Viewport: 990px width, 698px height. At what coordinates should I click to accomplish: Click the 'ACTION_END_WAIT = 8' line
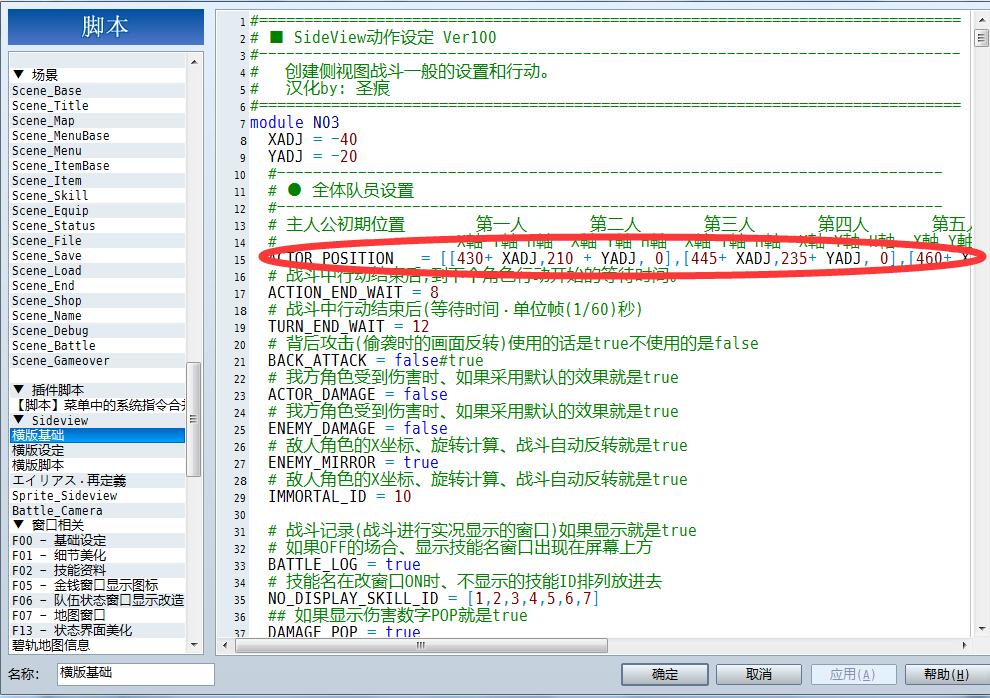coord(353,293)
